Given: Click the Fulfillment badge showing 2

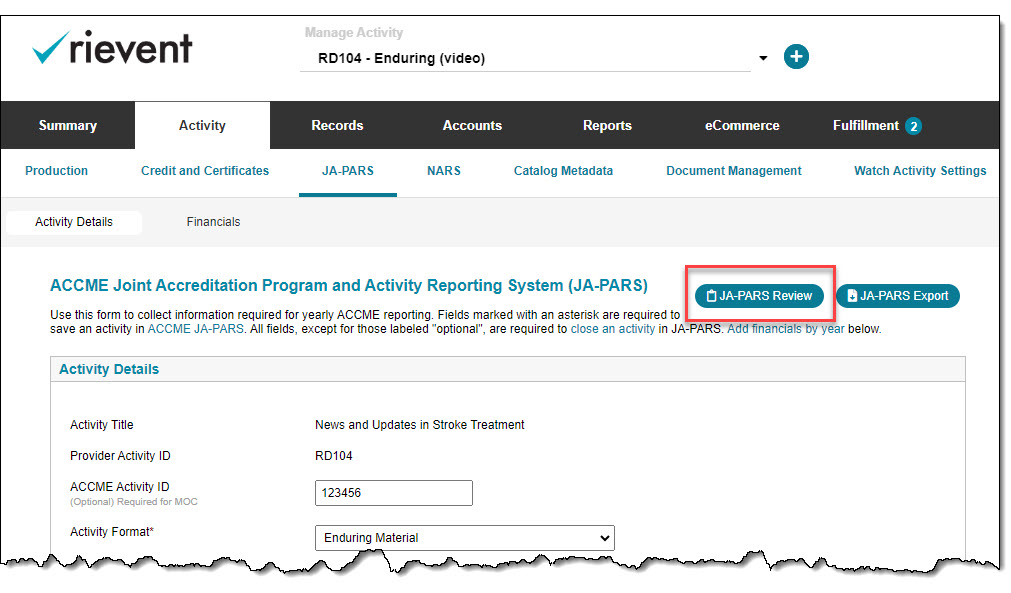Looking at the screenshot, I should [913, 126].
